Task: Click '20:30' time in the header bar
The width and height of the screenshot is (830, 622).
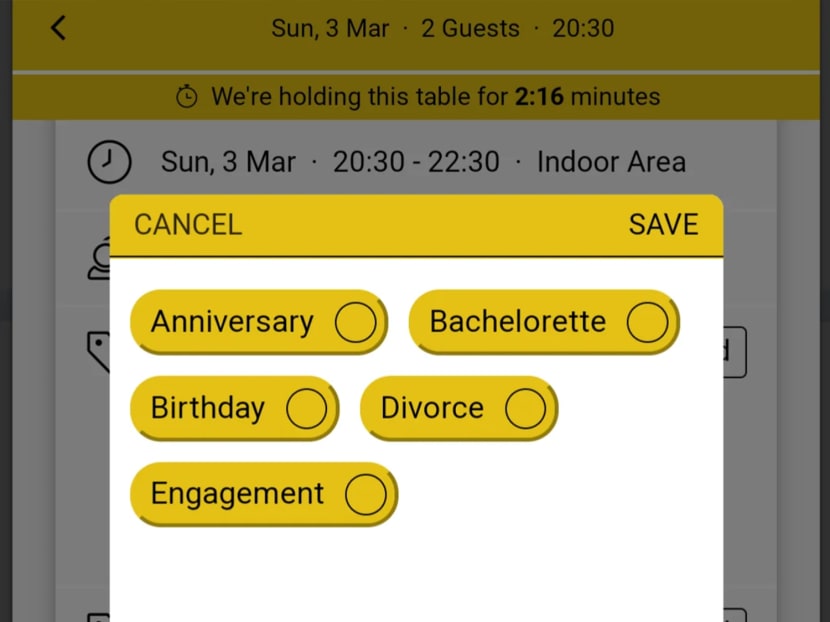Action: pyautogui.click(x=583, y=28)
